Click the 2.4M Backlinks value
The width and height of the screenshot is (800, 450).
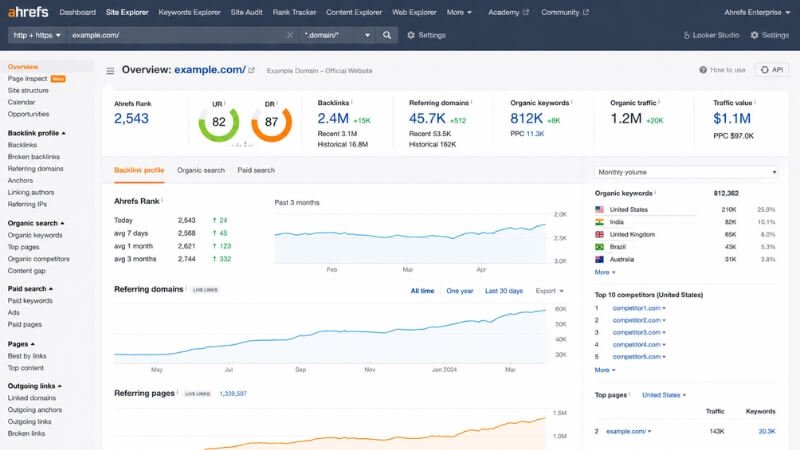333,118
